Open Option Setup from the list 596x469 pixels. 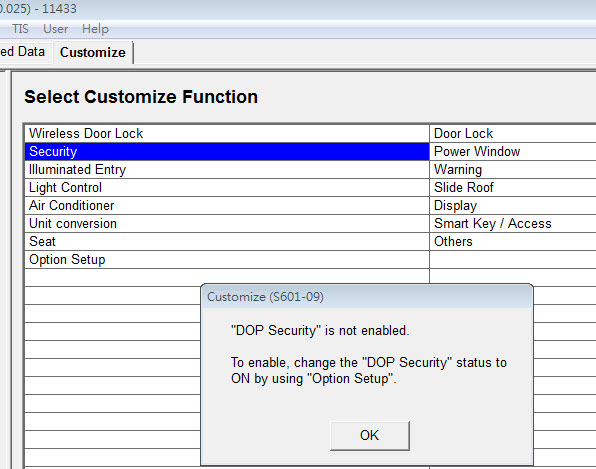point(227,260)
